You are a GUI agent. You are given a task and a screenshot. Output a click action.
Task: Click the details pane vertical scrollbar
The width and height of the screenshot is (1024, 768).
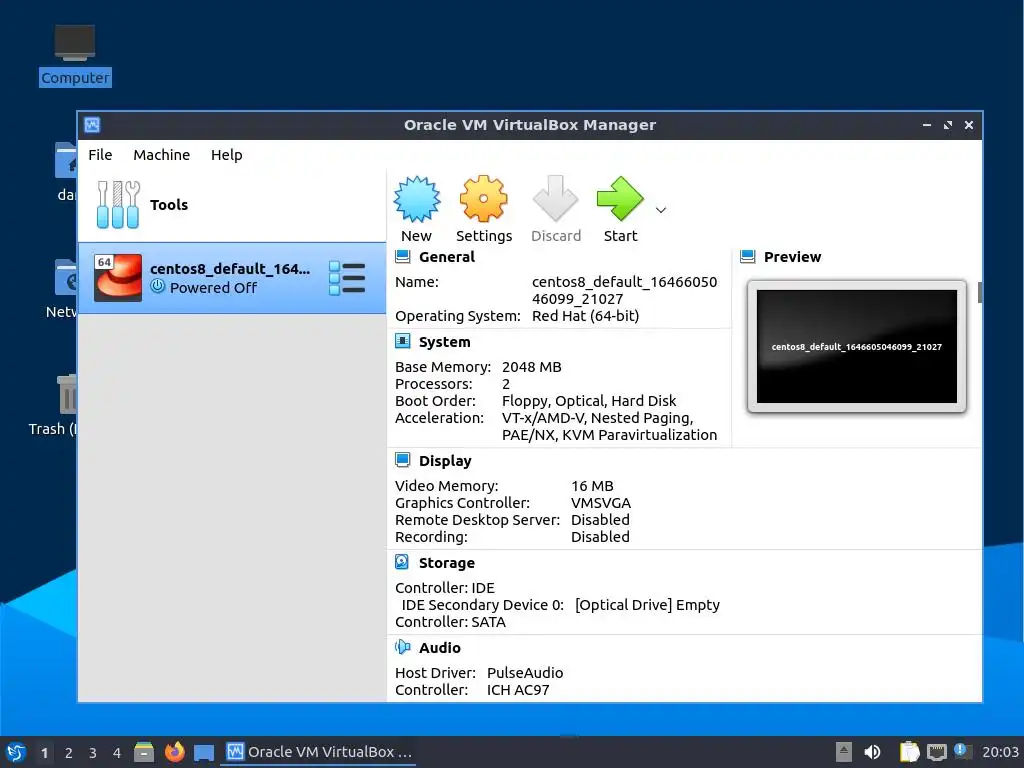click(979, 293)
